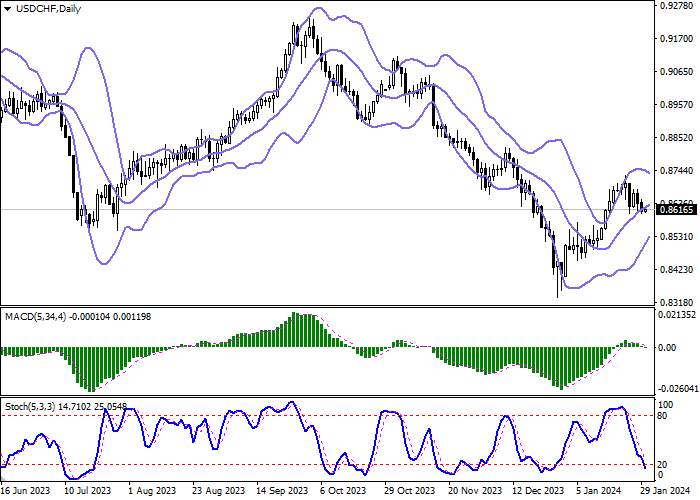Click the 0.90650 price axis label
Viewport: 700px width, 500px height.
[x=678, y=71]
